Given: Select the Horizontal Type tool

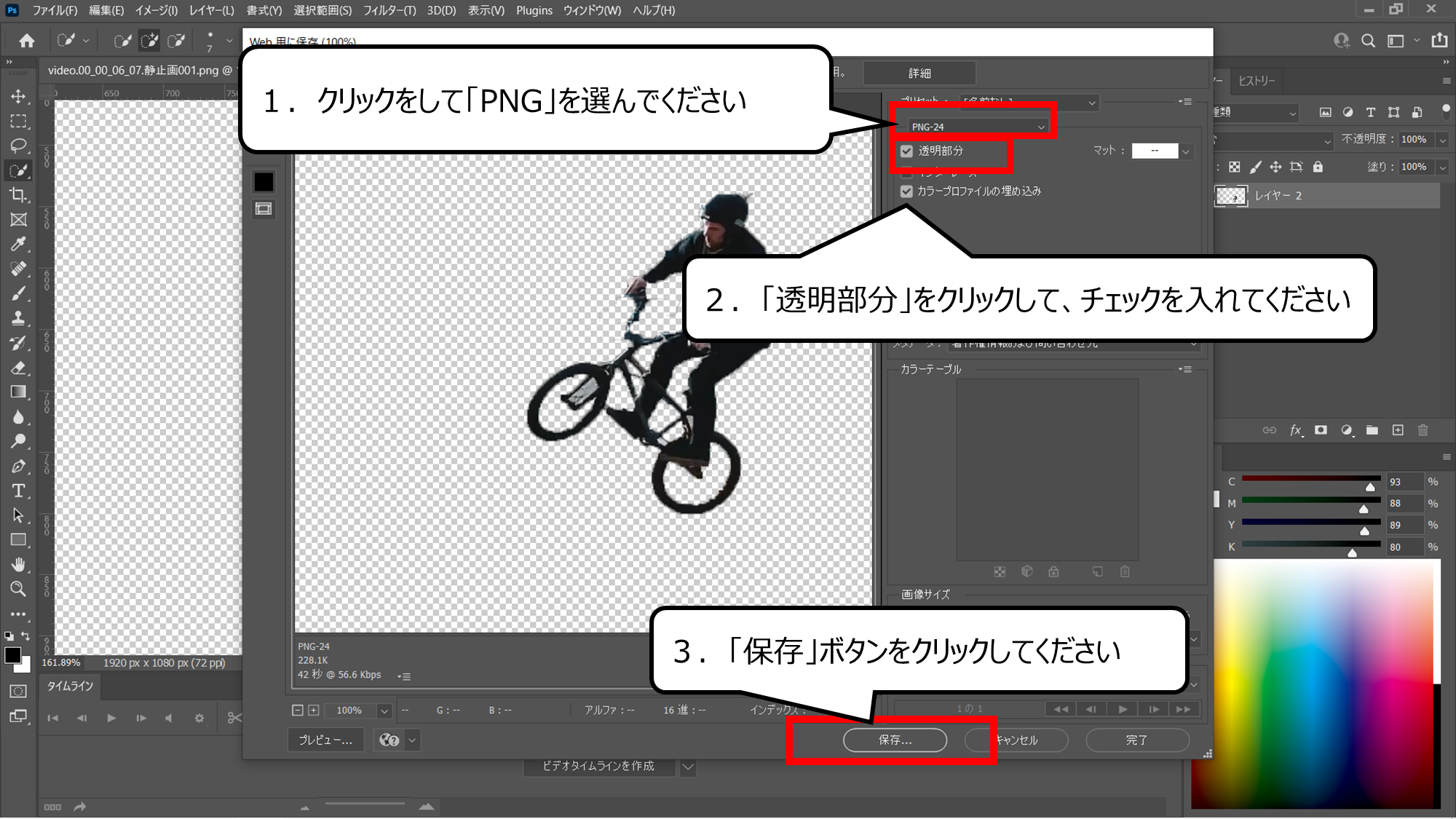Looking at the screenshot, I should tap(19, 491).
